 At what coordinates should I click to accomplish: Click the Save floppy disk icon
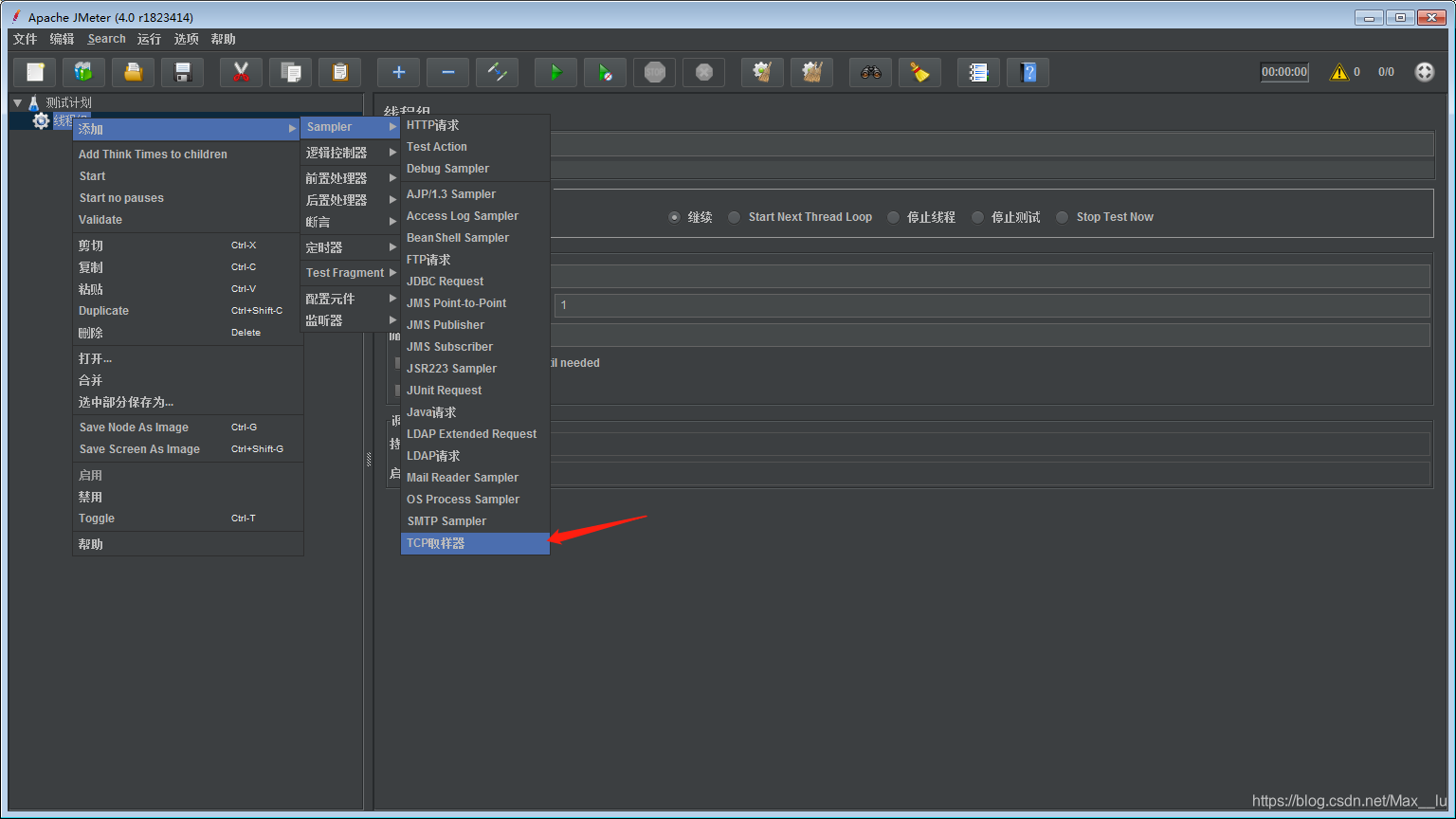[183, 72]
